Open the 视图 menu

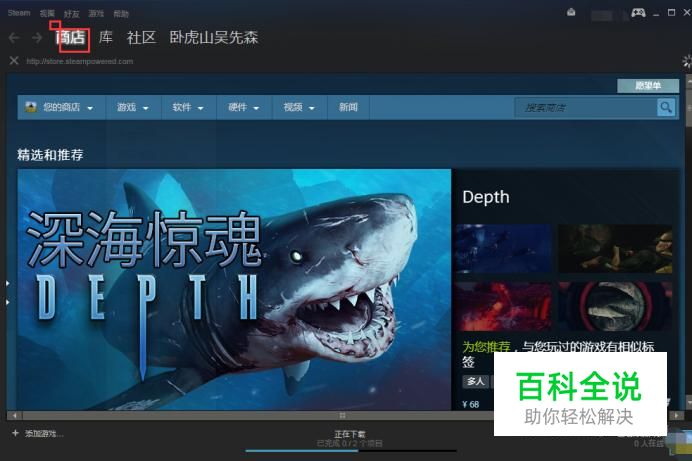[47, 13]
